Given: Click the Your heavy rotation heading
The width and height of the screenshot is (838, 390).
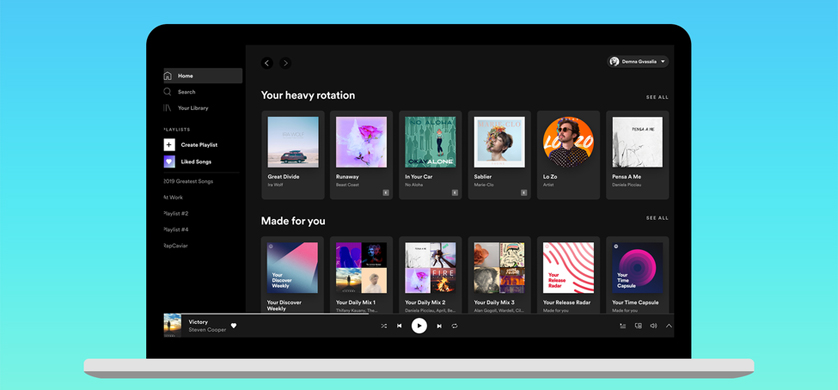Looking at the screenshot, I should click(308, 96).
